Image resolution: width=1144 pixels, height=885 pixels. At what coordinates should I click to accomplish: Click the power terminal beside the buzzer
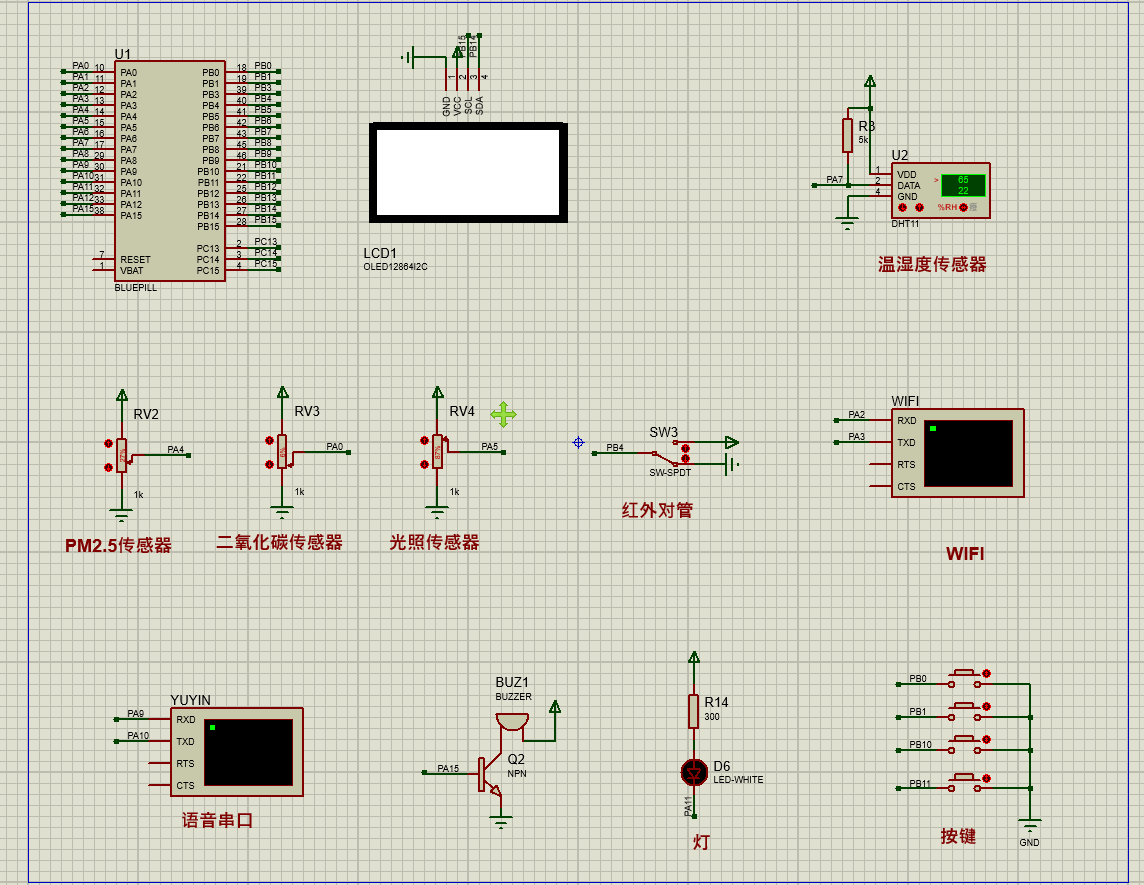[x=554, y=707]
